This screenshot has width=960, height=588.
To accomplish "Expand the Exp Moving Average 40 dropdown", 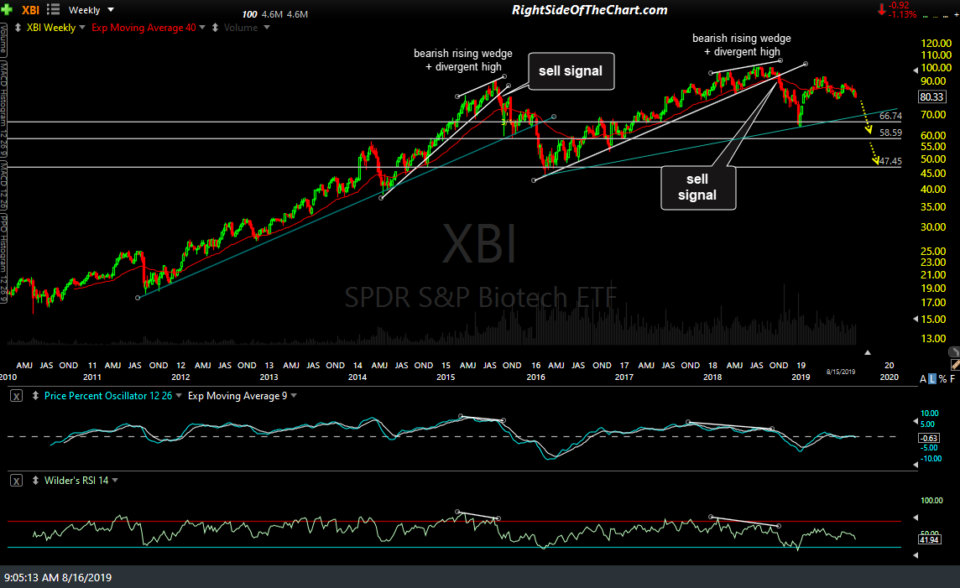I will tap(202, 28).
